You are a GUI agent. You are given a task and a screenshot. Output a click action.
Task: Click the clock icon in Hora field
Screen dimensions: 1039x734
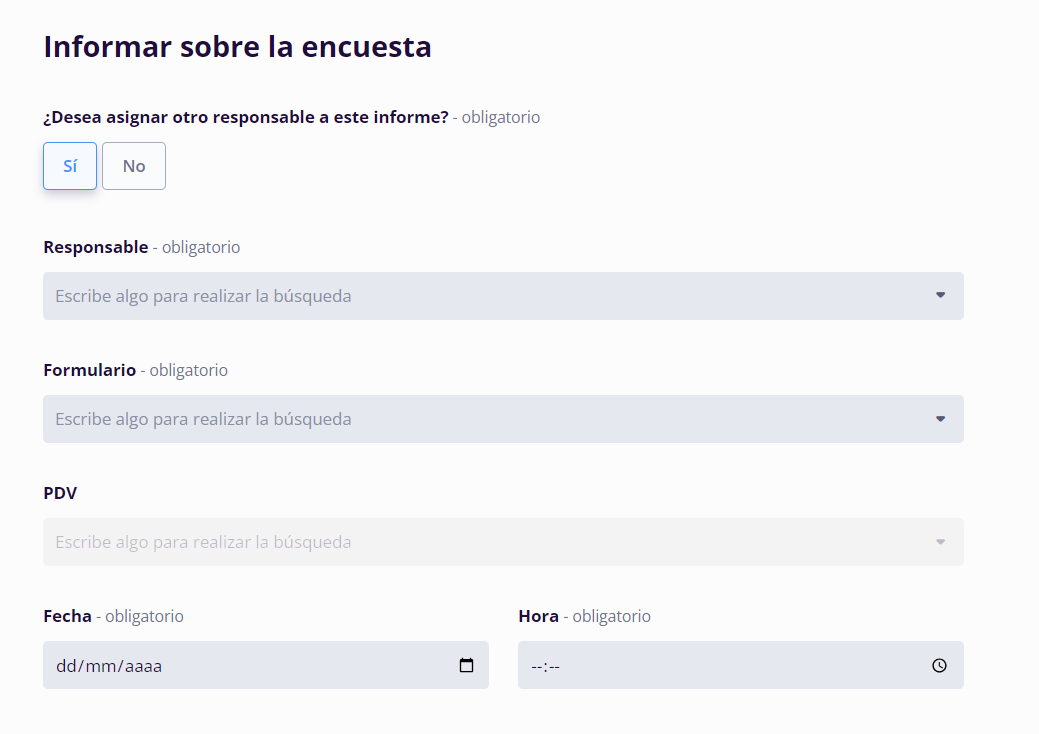coord(939,665)
